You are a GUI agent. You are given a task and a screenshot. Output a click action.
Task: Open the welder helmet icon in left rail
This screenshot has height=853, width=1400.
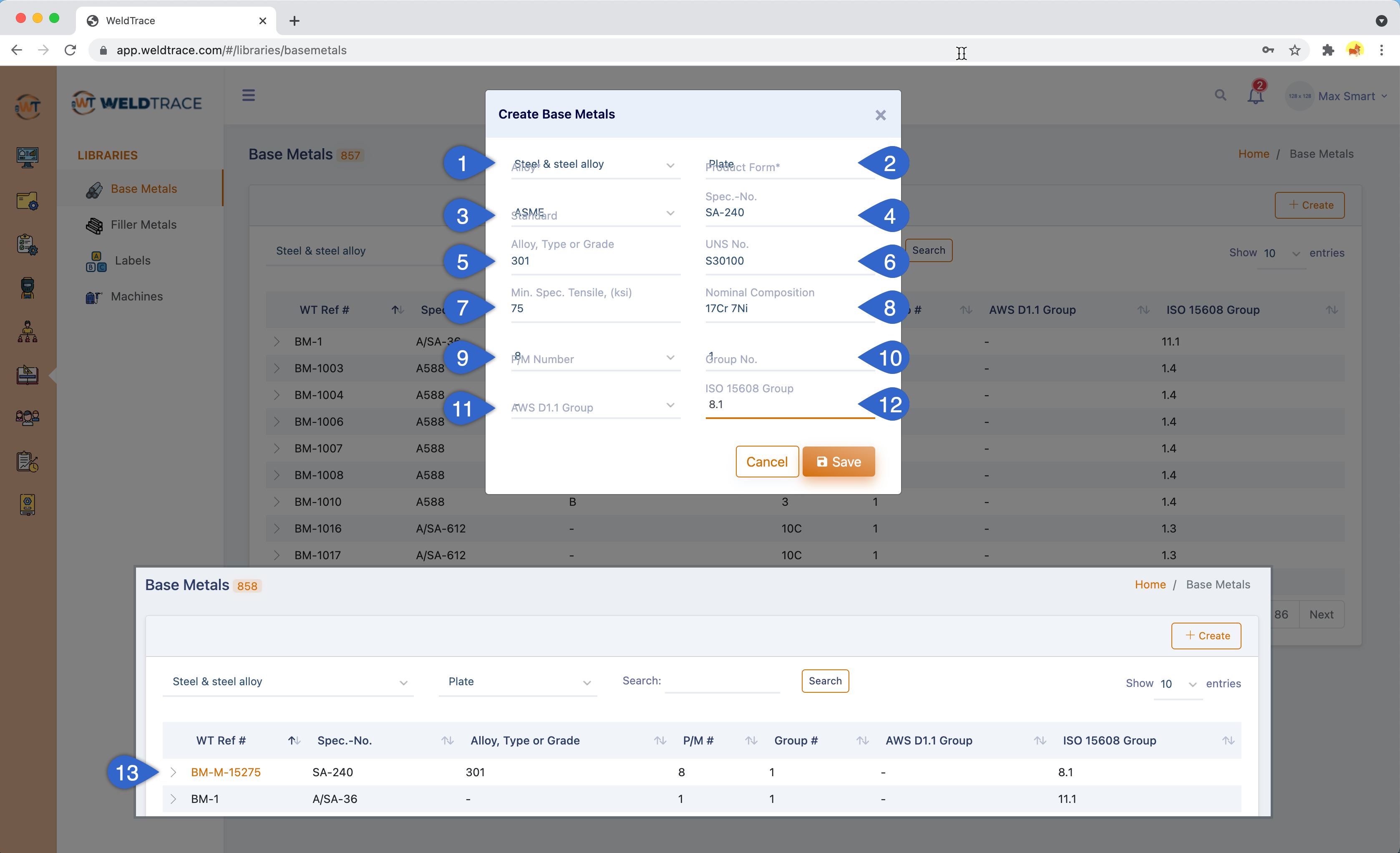27,288
